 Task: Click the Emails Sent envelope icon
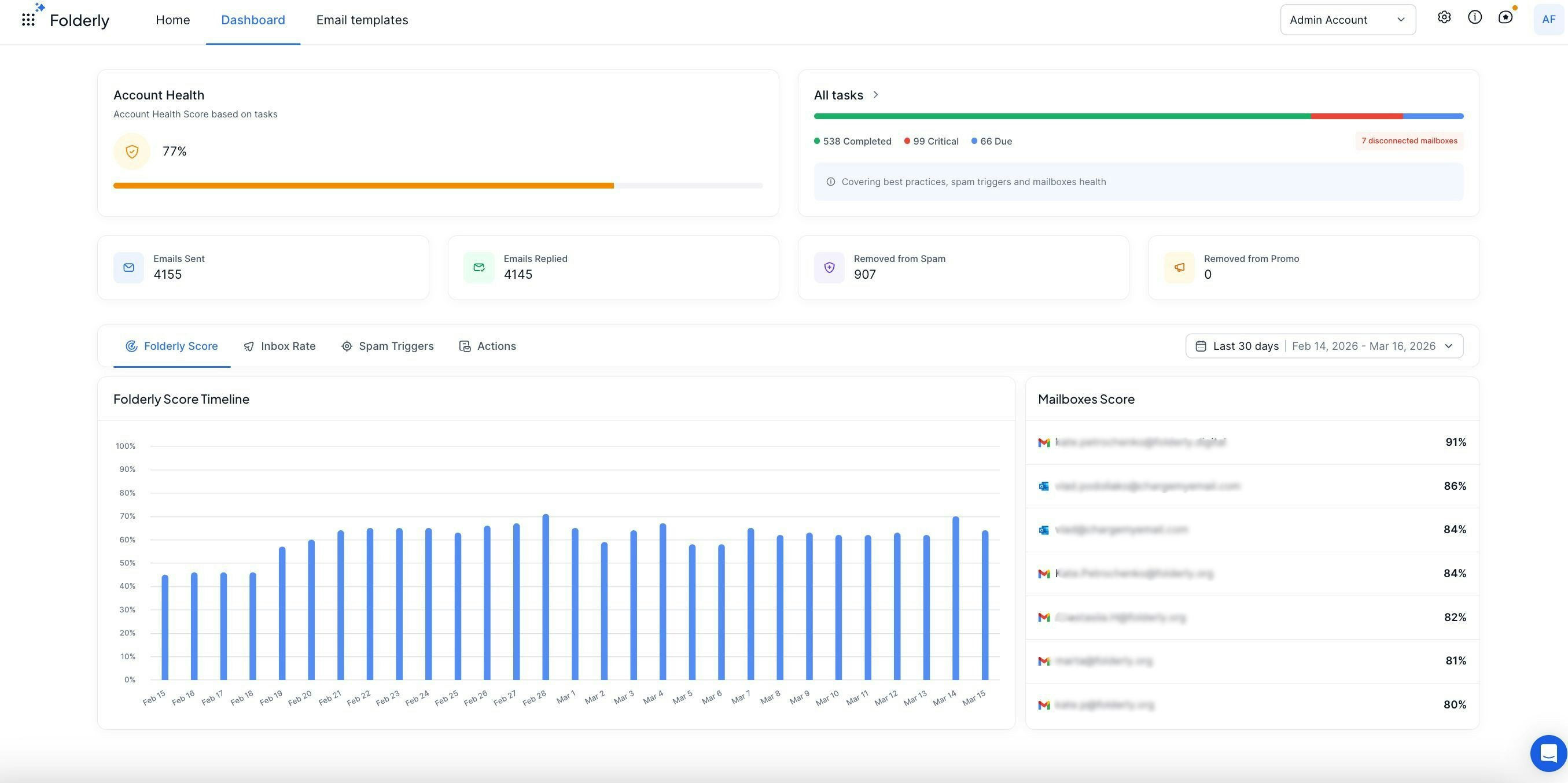pyautogui.click(x=128, y=268)
